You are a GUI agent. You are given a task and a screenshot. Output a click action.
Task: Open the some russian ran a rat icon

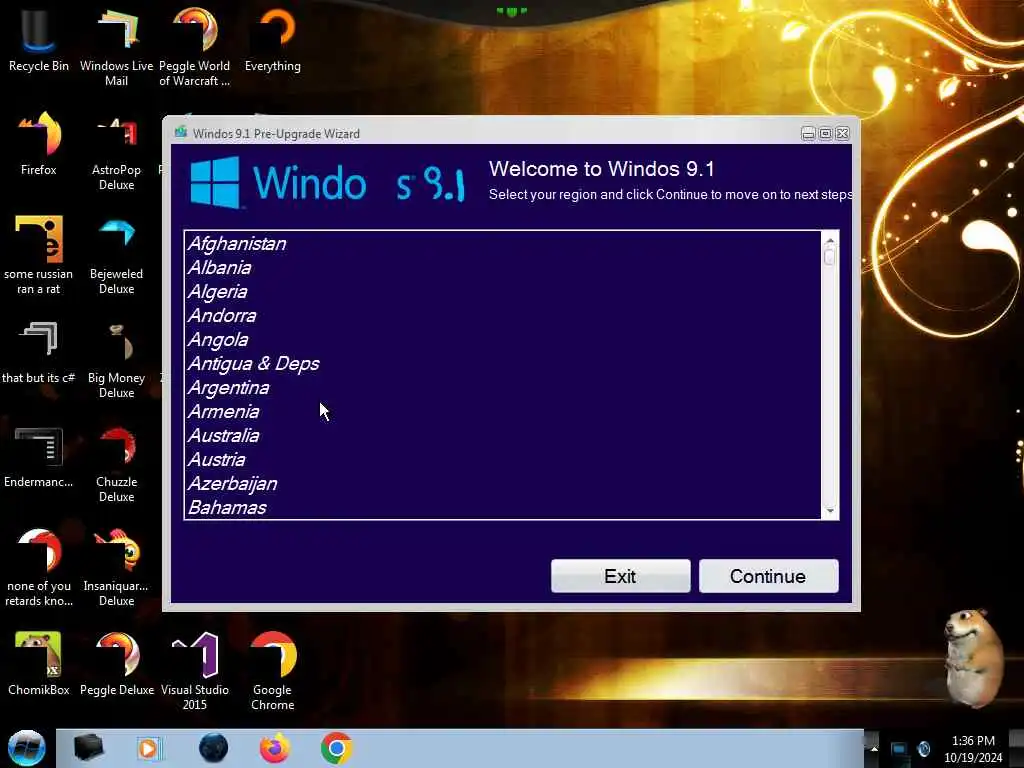pos(39,255)
